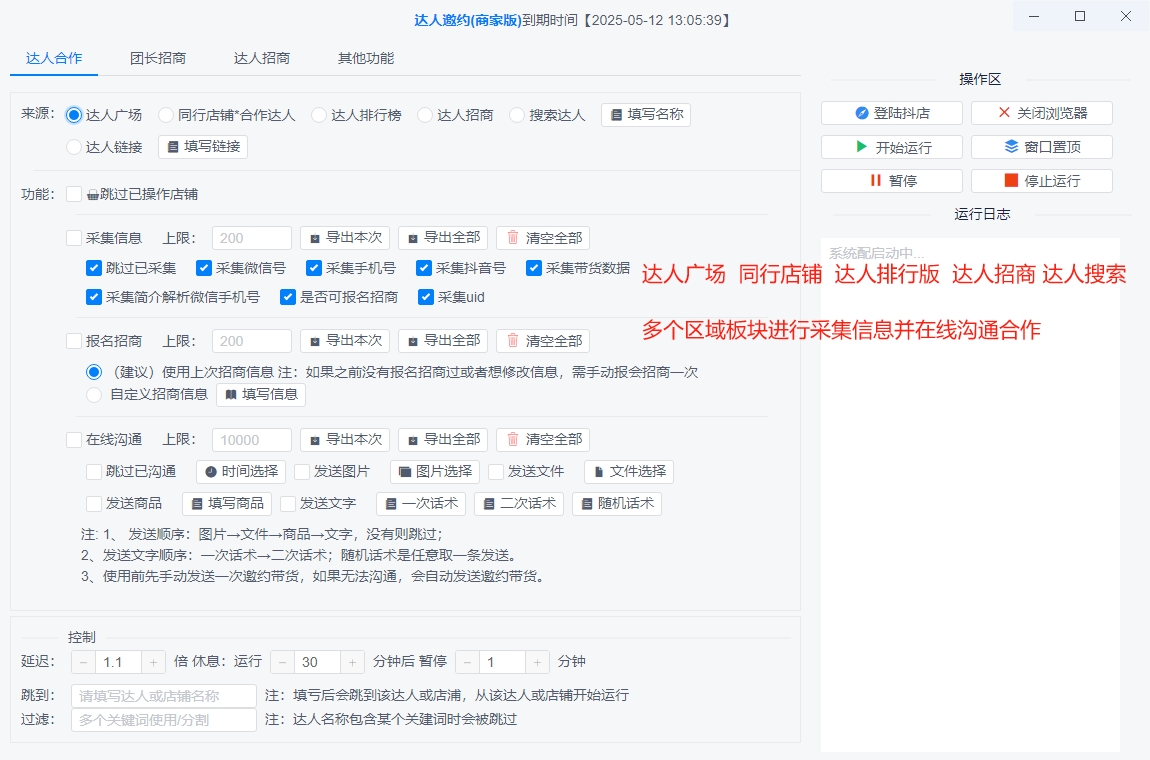Image resolution: width=1150 pixels, height=760 pixels.
Task: Switch to the 团长招商 tab
Action: point(159,58)
